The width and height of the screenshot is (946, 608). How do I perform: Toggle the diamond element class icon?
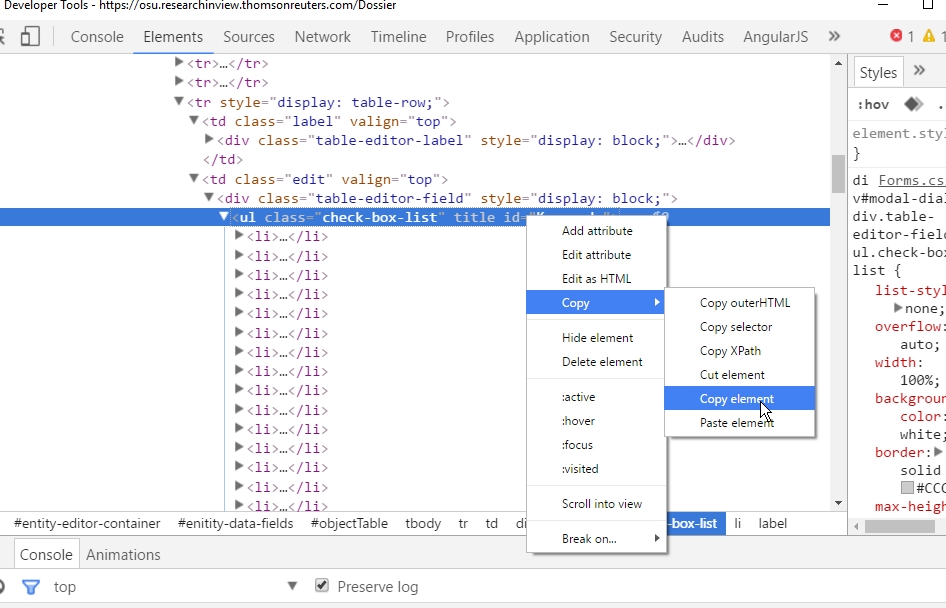(913, 104)
